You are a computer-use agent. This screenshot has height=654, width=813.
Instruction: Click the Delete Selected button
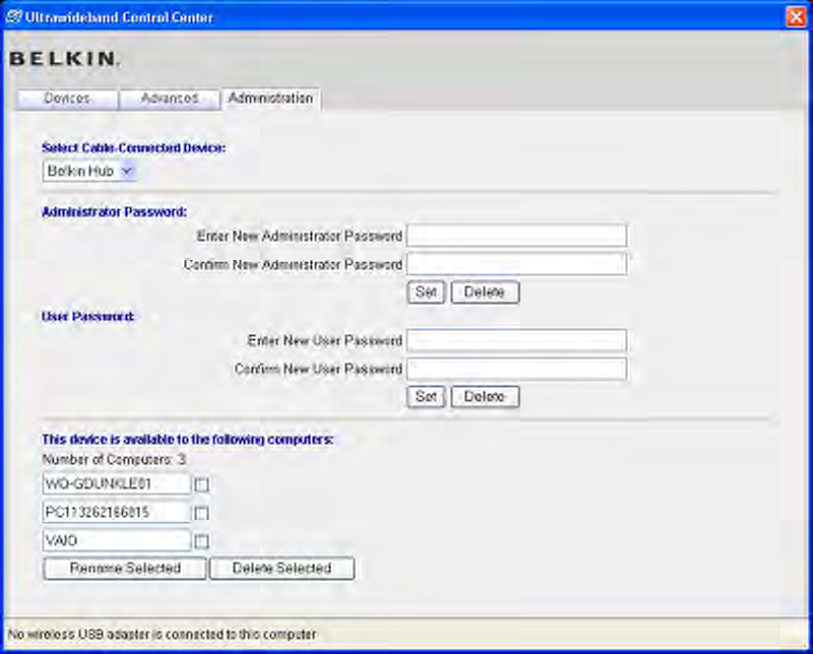pyautogui.click(x=282, y=568)
